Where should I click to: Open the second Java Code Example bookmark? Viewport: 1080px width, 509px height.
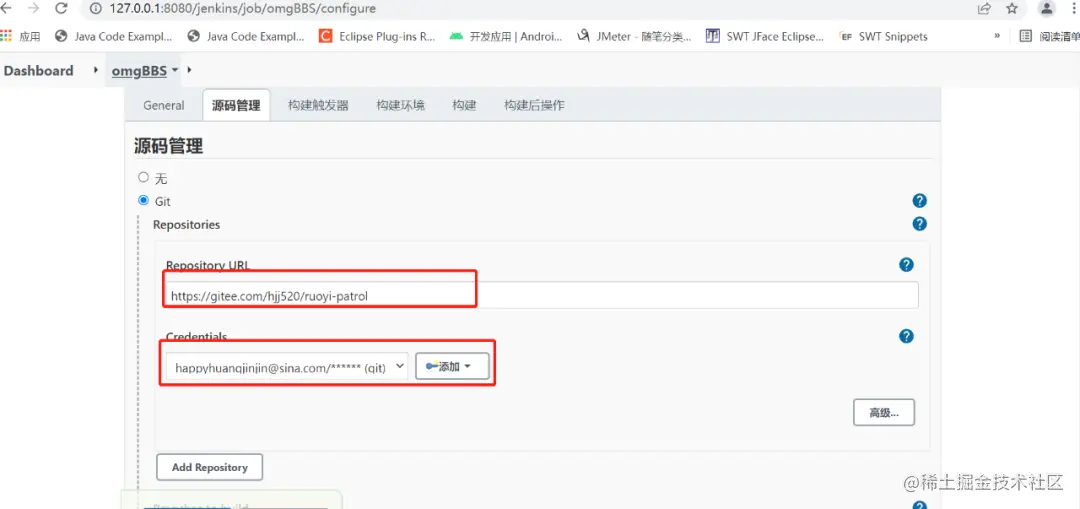click(246, 37)
